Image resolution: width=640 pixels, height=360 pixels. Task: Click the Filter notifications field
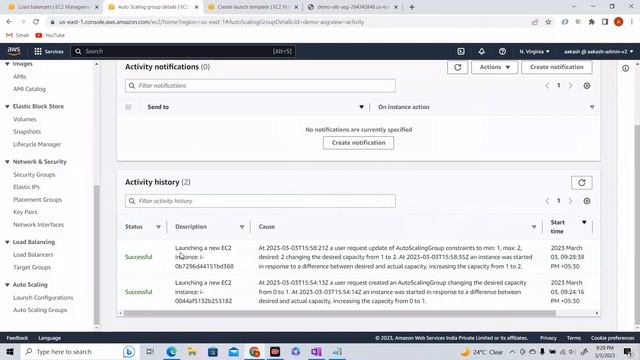[x=260, y=86]
